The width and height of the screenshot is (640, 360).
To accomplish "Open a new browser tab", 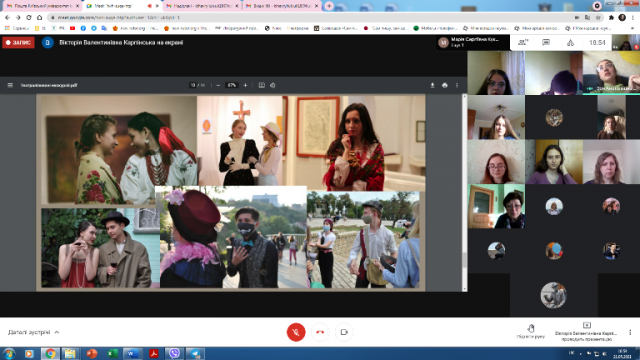I will coord(329,6).
